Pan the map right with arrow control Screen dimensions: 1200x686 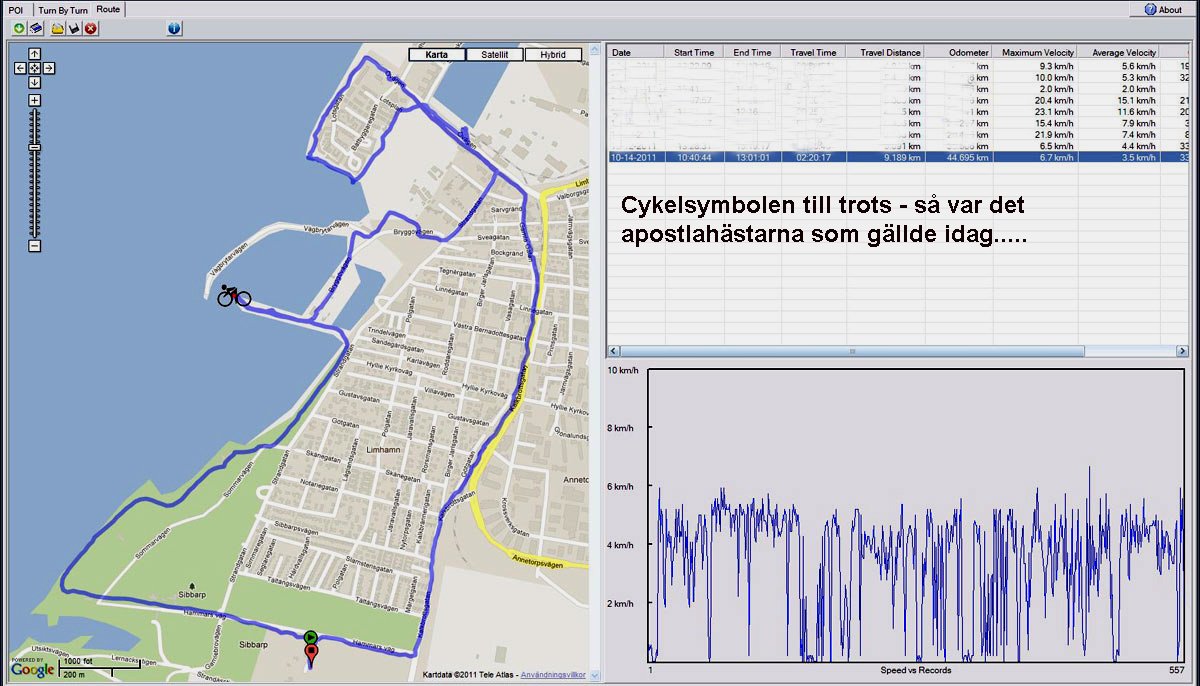tap(48, 68)
